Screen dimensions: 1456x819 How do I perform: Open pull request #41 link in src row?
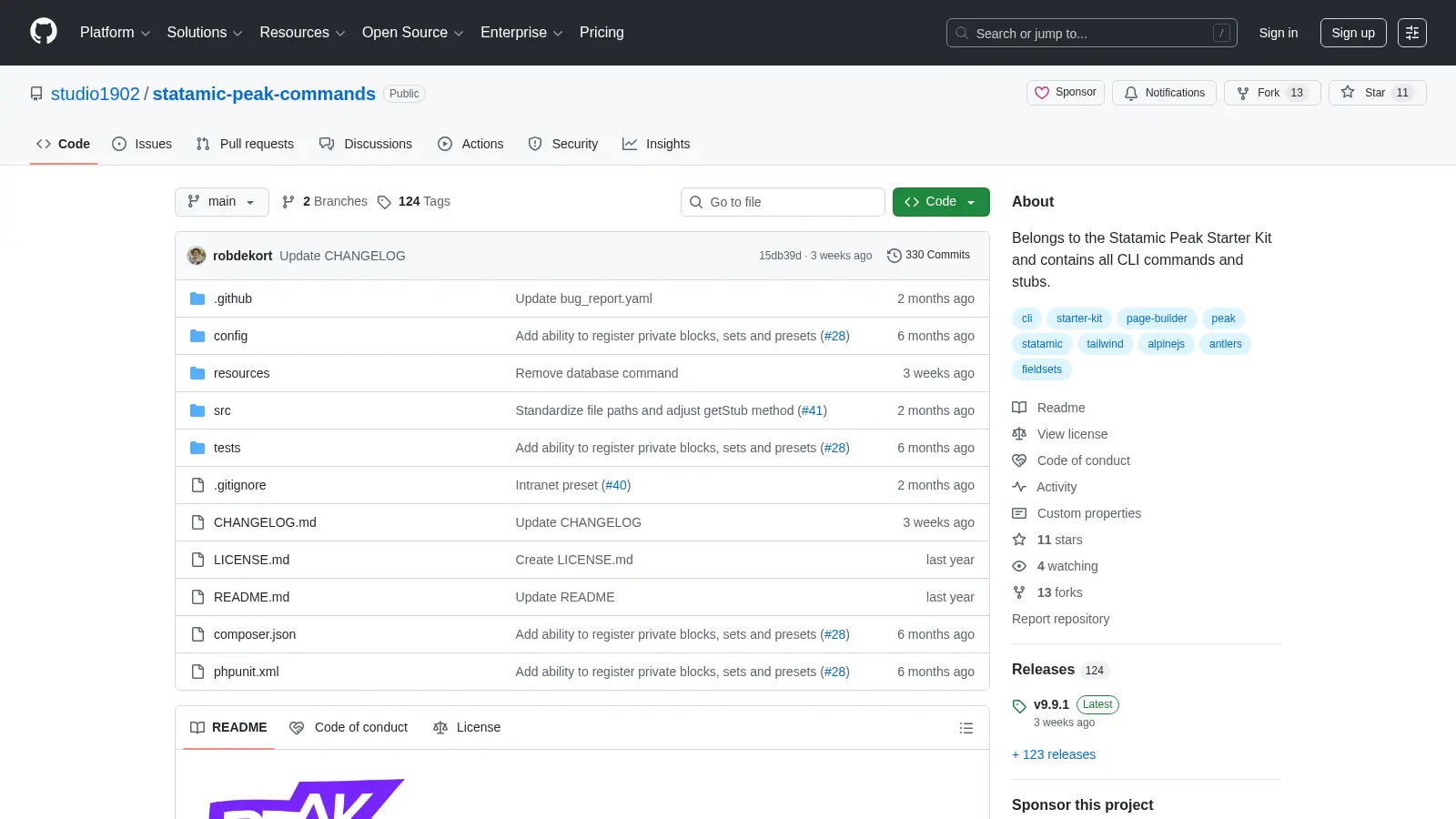812,410
